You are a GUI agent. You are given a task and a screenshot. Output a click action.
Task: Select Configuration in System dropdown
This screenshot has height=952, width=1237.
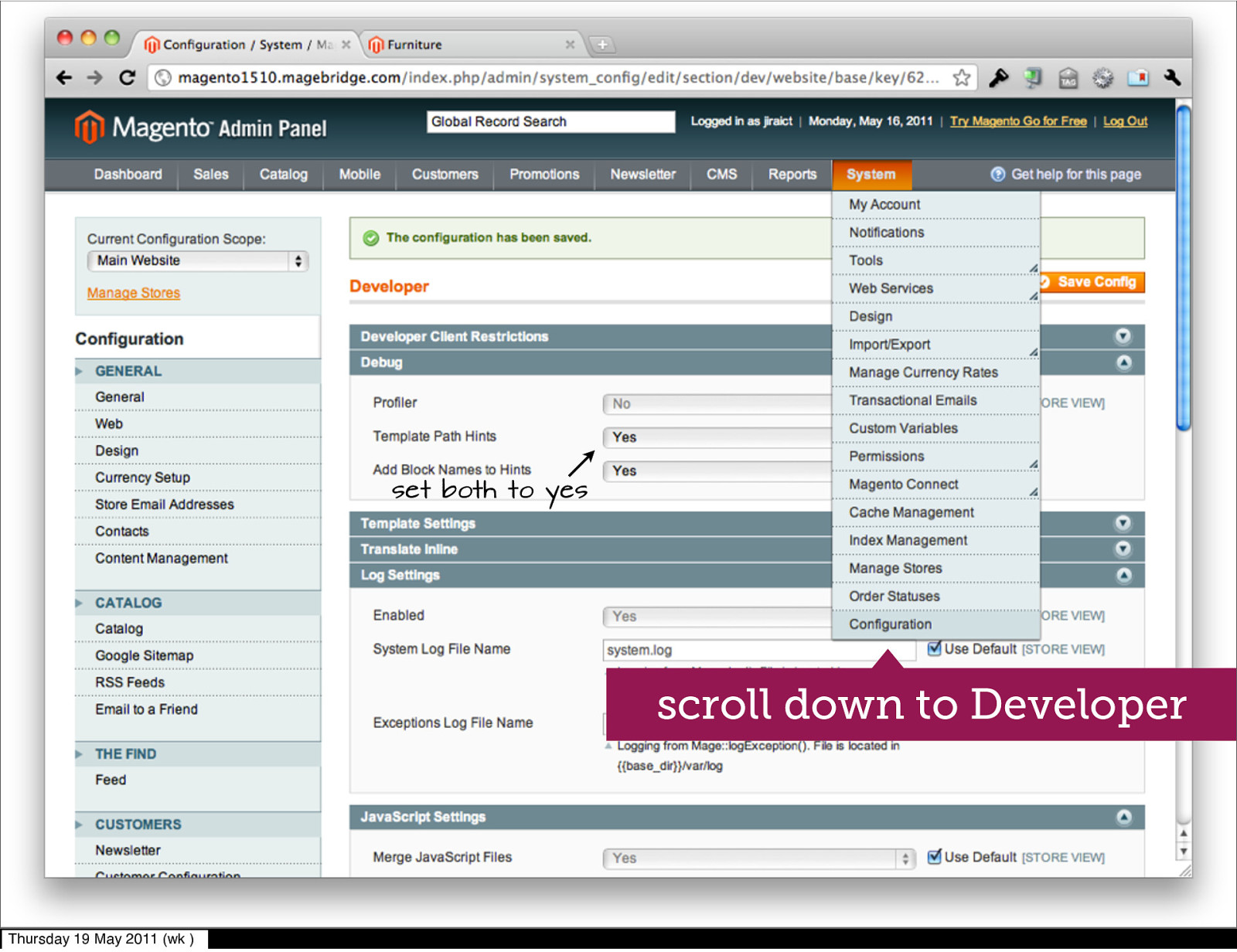pyautogui.click(x=935, y=624)
